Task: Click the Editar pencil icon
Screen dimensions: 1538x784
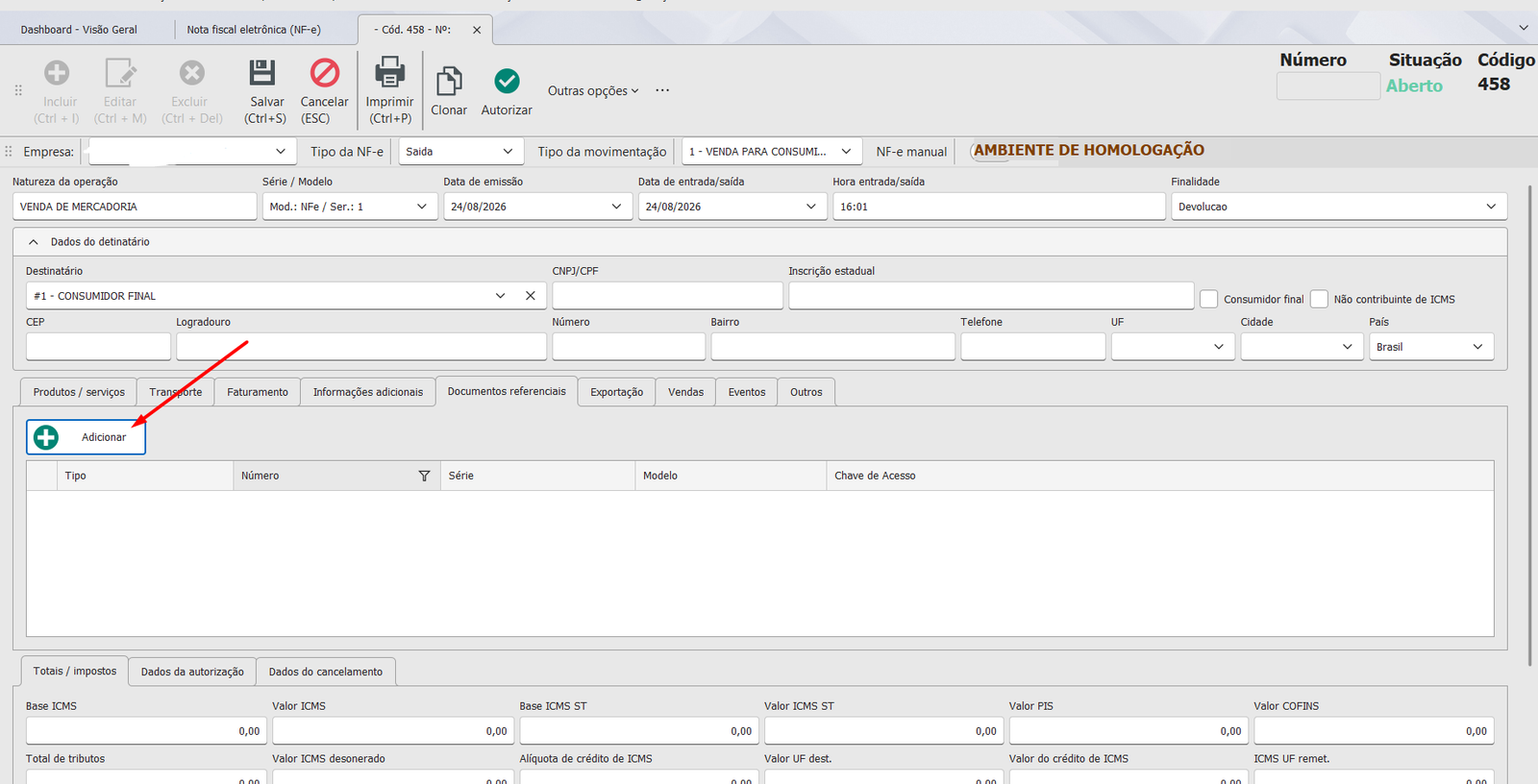Action: coord(120,72)
